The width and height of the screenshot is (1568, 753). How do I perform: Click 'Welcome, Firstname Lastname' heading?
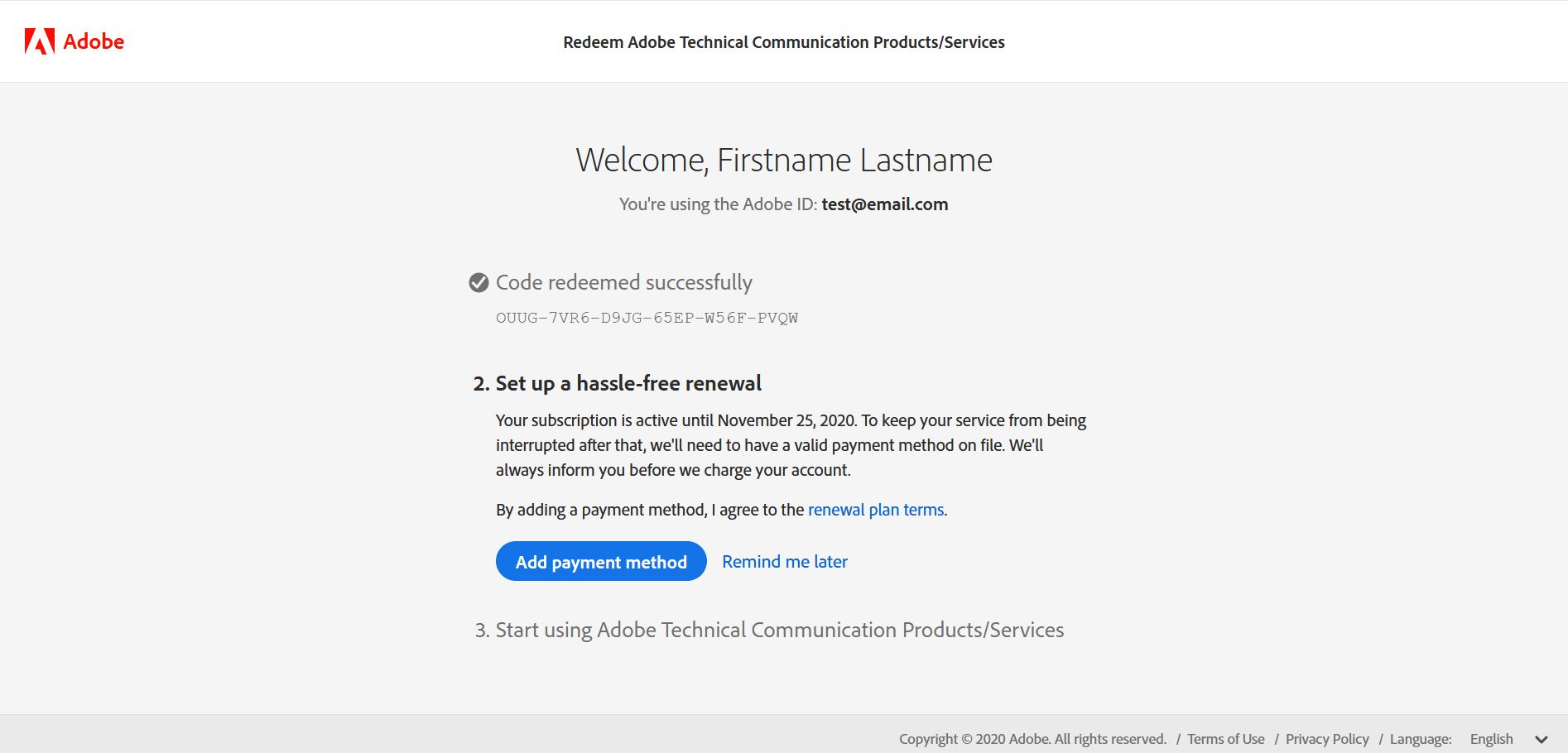point(784,160)
